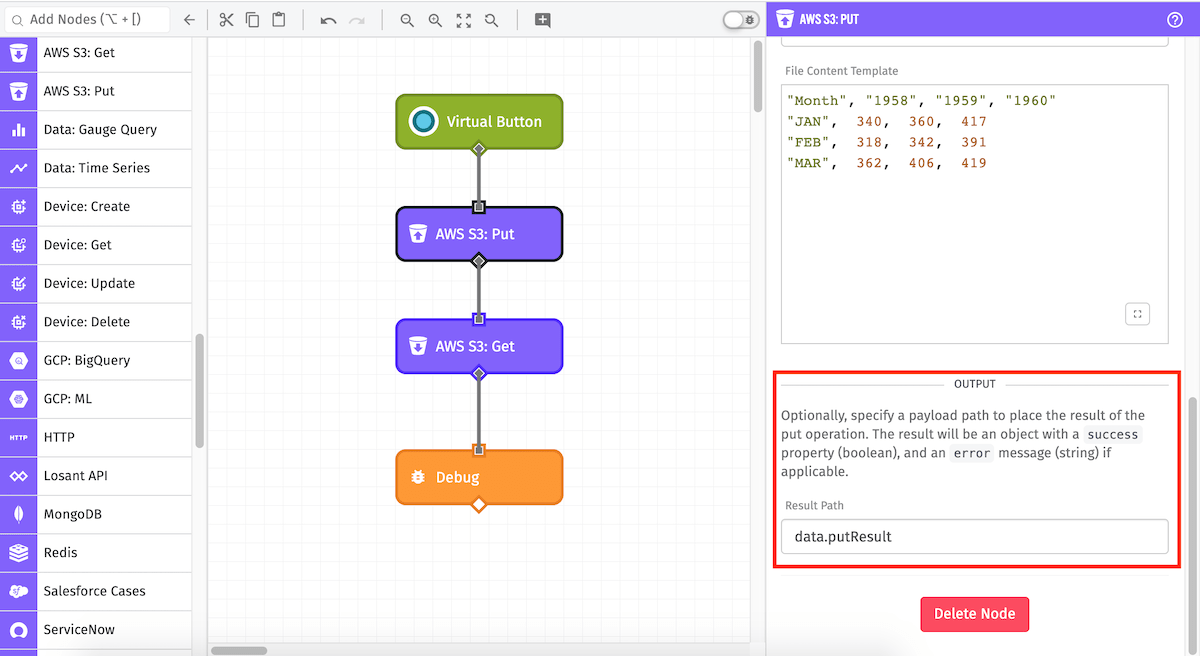
Task: Click inside the File Content Template editor
Action: click(x=974, y=214)
